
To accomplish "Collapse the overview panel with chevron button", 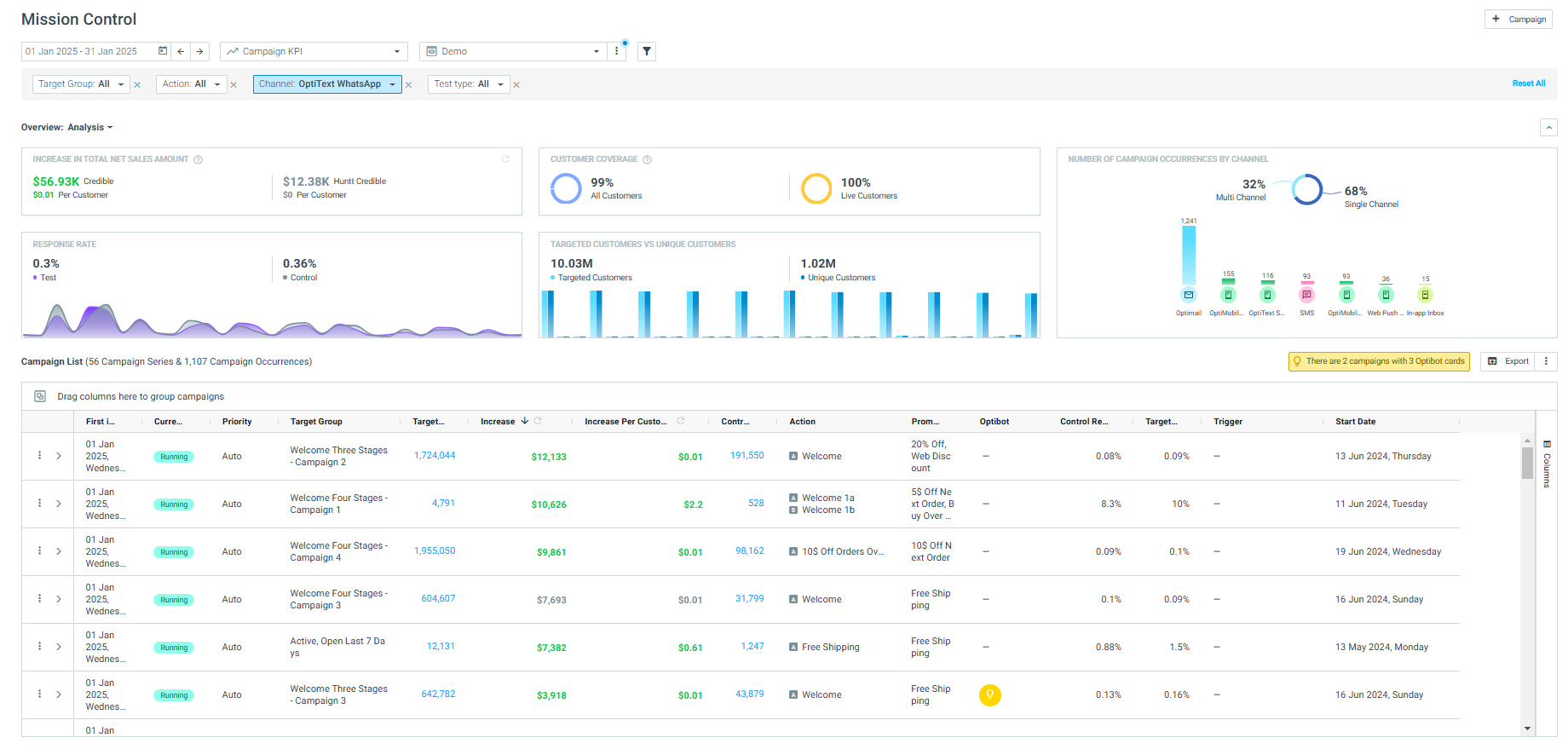I will pos(1548,128).
